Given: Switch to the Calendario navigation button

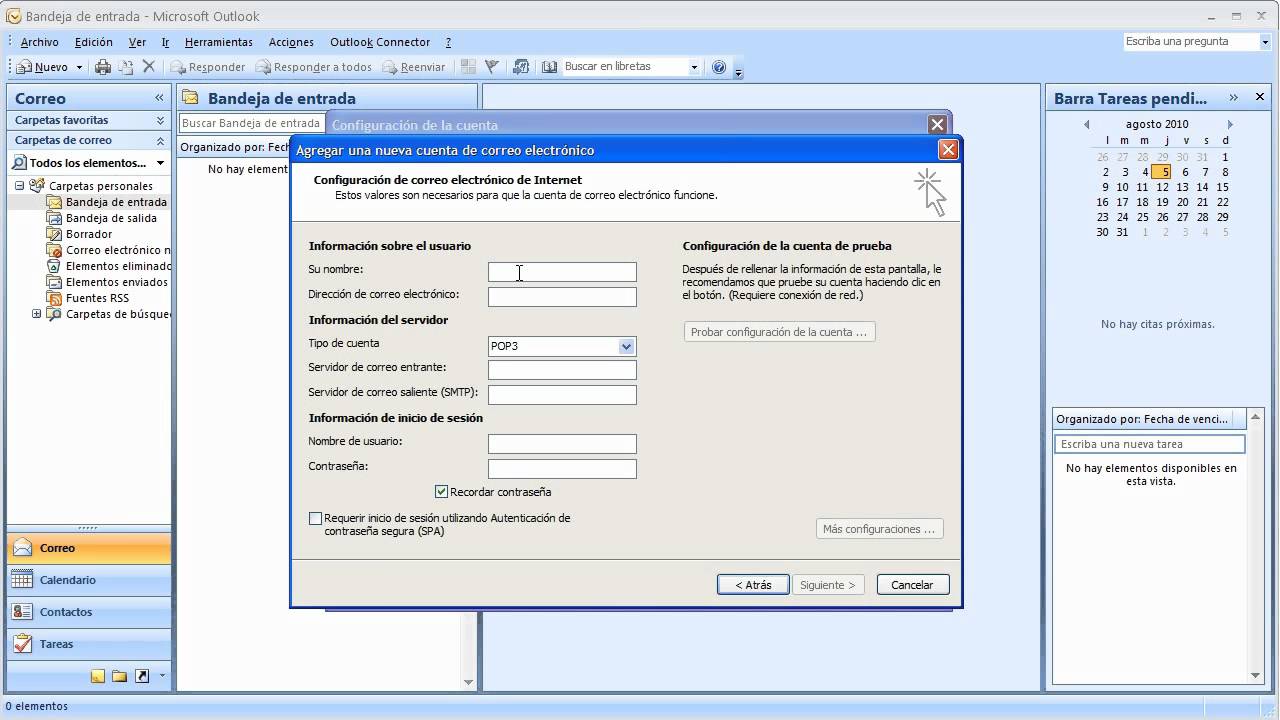Looking at the screenshot, I should click(x=89, y=580).
